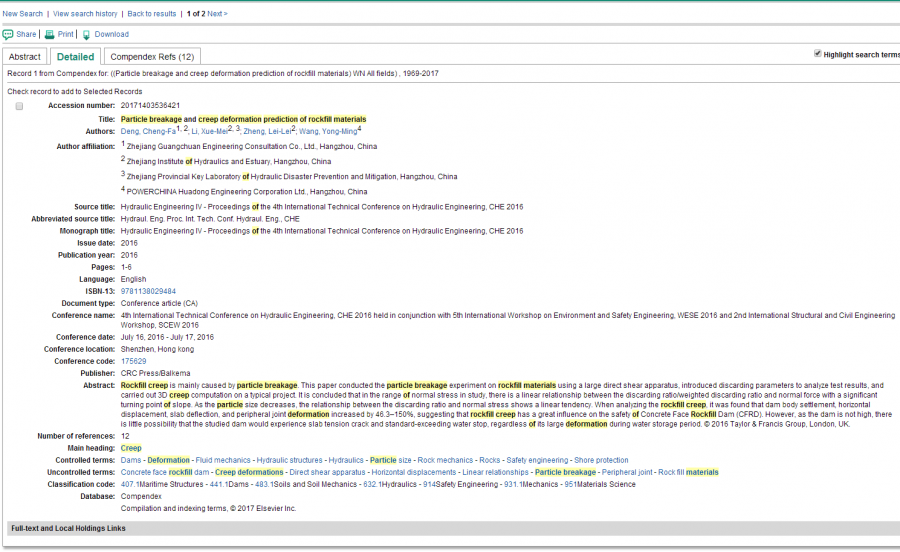This screenshot has height=552, width=900.
Task: Open classification code 632.1
Action: tap(373, 484)
